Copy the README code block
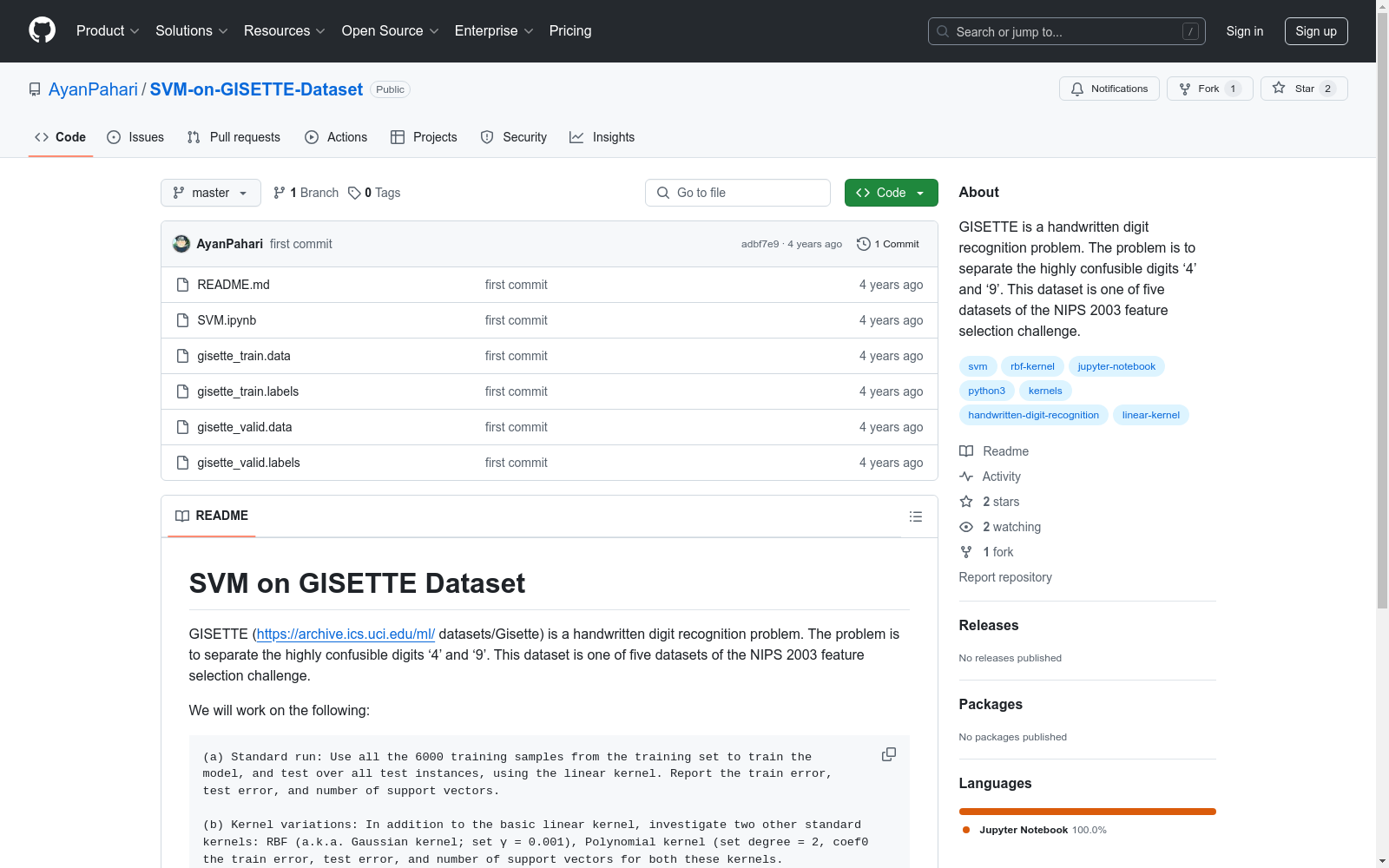Image resolution: width=1389 pixels, height=868 pixels. pyautogui.click(x=889, y=754)
